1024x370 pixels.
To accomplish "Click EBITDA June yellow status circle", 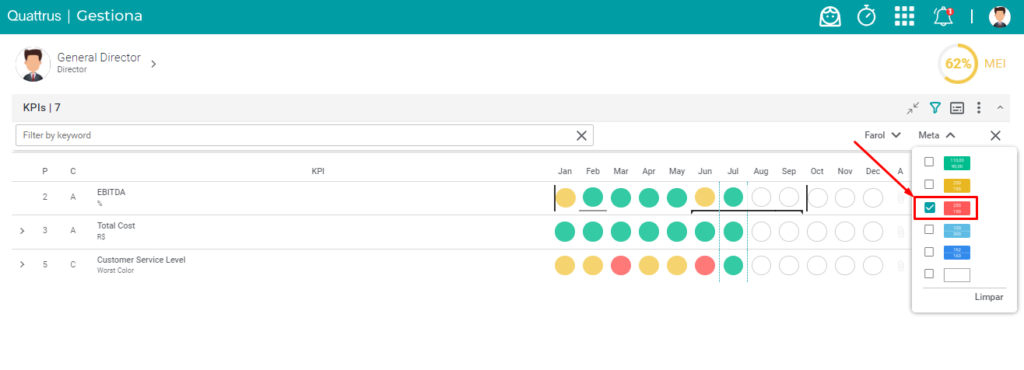I will 705,197.
